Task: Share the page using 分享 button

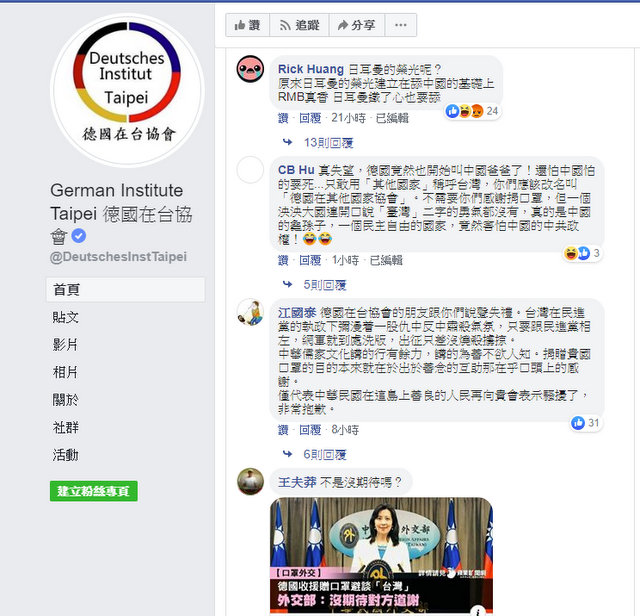Action: 357,25
